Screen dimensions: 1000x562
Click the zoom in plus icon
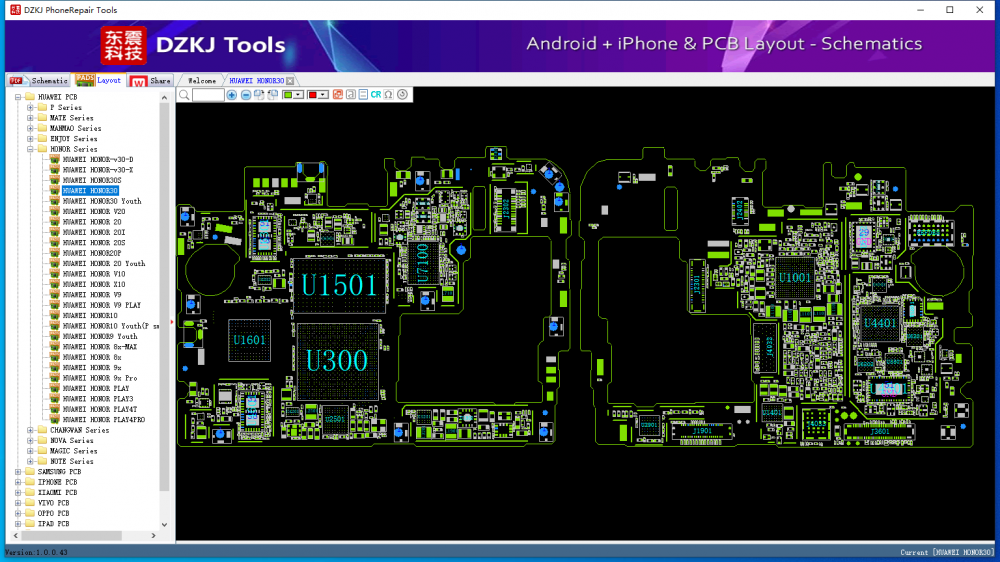pos(232,95)
